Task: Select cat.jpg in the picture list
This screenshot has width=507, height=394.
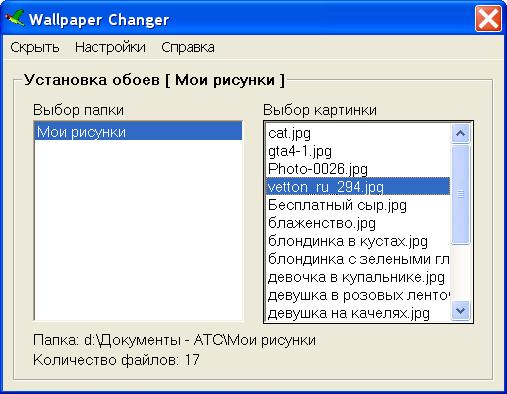Action: pos(358,133)
